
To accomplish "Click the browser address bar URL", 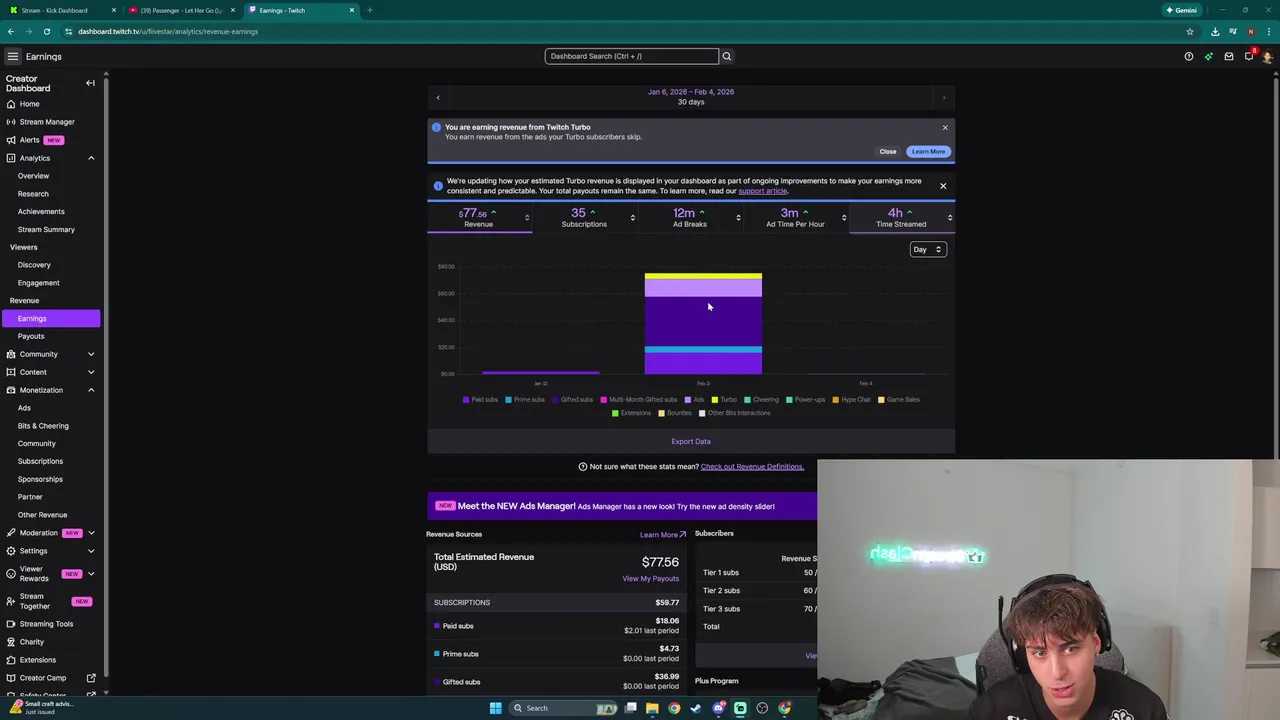I will click(168, 31).
